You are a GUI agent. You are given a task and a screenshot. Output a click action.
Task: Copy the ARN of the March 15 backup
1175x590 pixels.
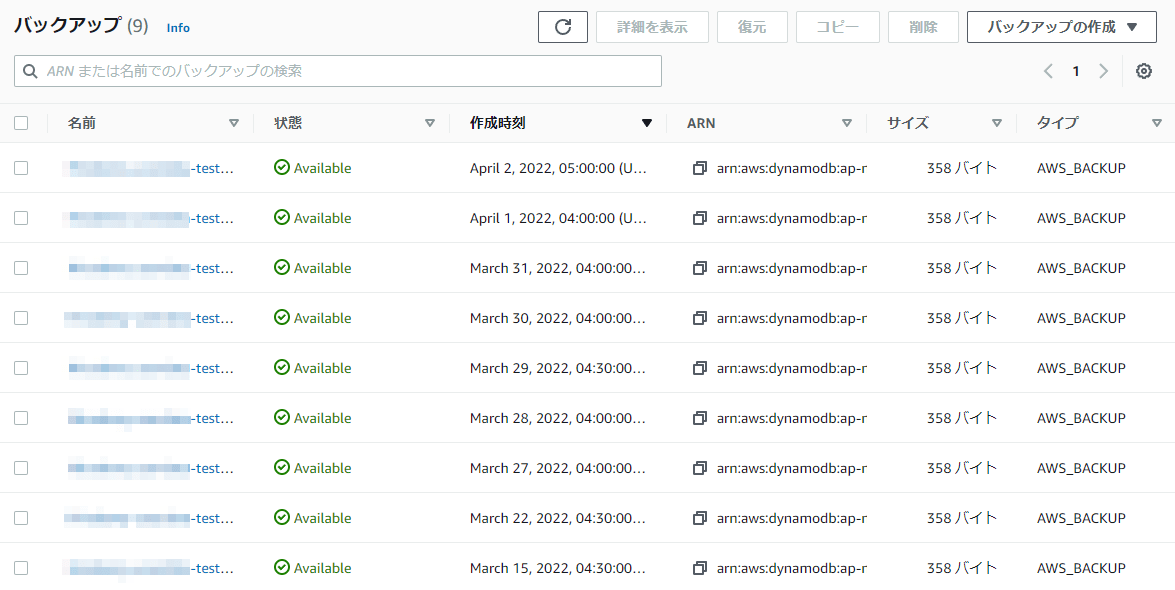(x=698, y=568)
